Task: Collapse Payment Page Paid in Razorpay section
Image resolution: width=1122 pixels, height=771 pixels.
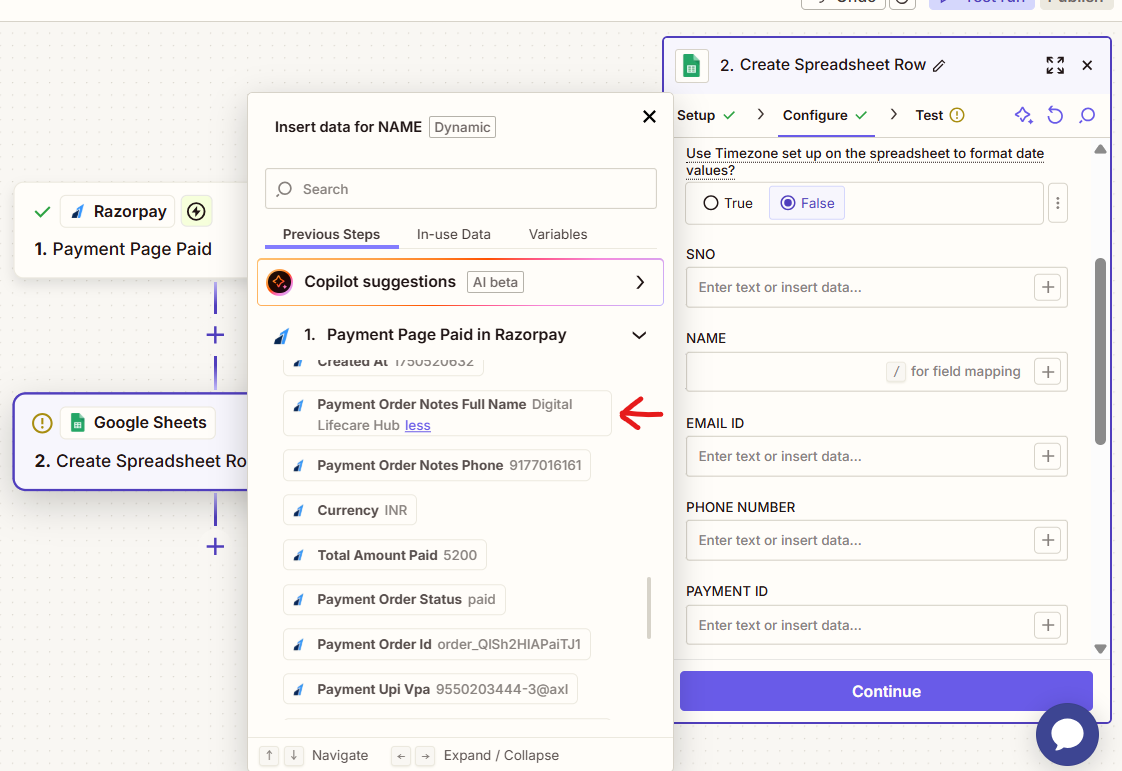Action: click(x=639, y=335)
